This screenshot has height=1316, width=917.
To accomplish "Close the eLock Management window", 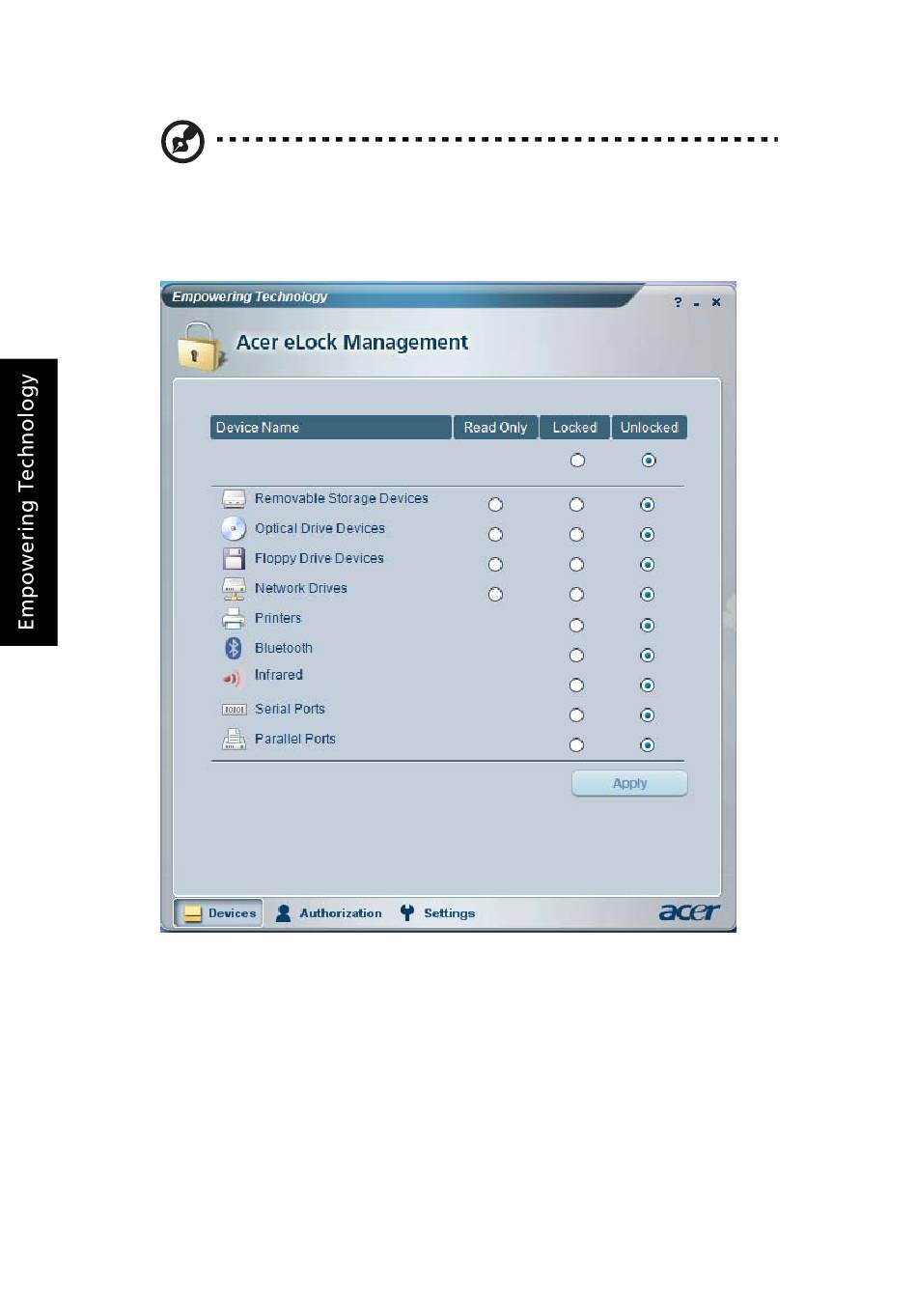I will tap(716, 302).
